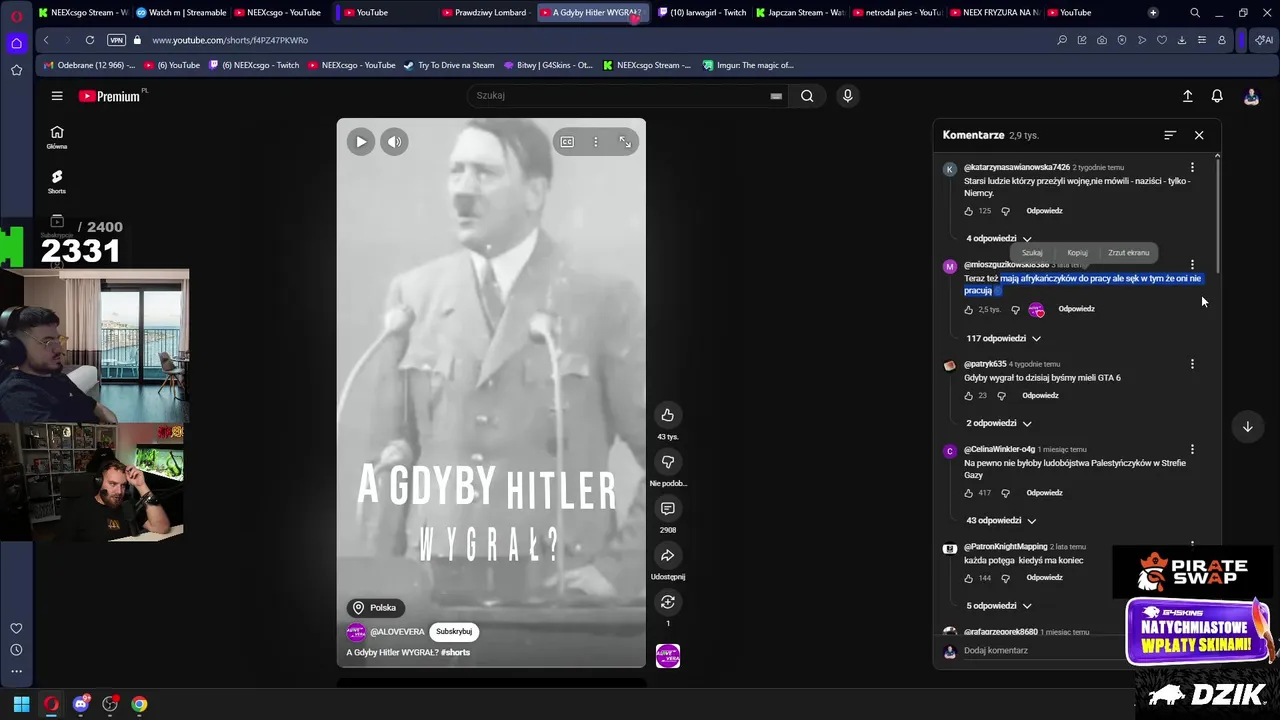Choose Zrzut ekranu in the selection popup
1280x720 pixels.
[x=1128, y=253]
